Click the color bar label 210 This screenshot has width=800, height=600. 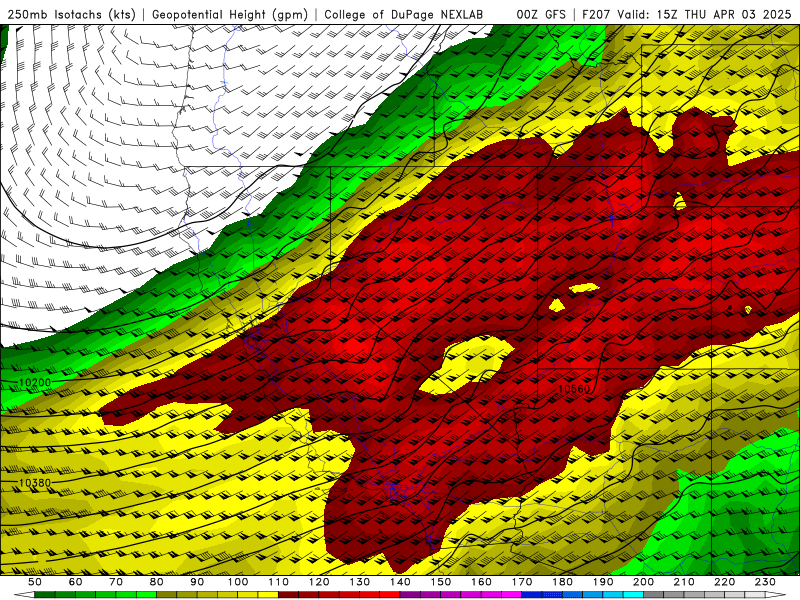684,582
